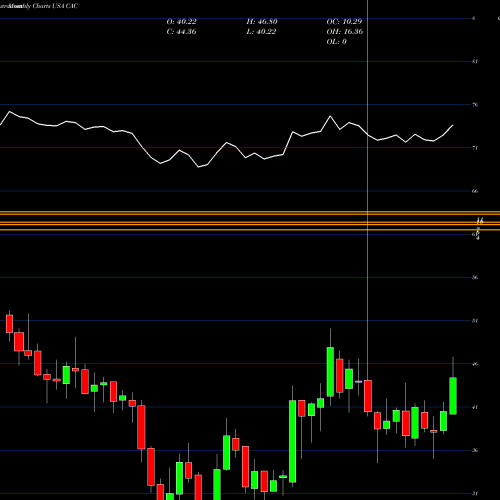This screenshot has height=500, width=500.
Task: Select the high price value H: 46.80
Action: click(262, 22)
